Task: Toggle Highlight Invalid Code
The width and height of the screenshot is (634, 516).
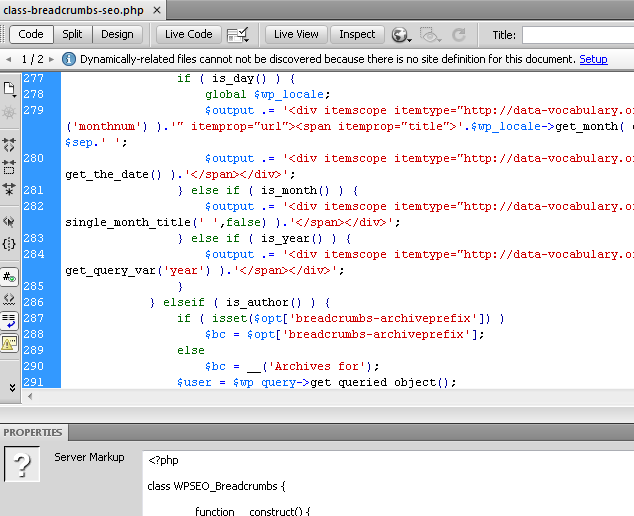Action: [9, 299]
